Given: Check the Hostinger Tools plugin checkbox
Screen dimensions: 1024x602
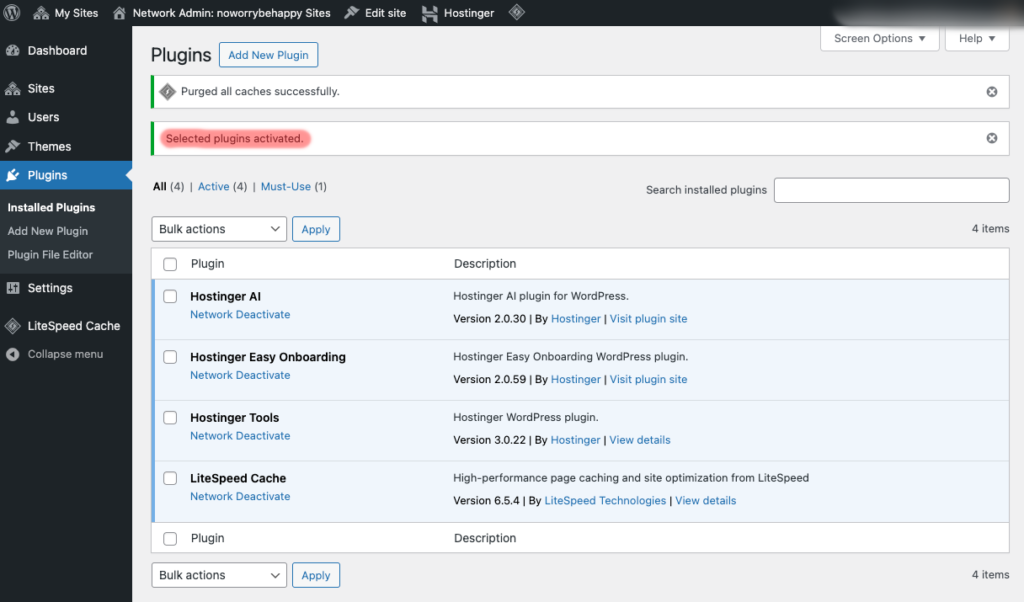Looking at the screenshot, I should pyautogui.click(x=170, y=418).
